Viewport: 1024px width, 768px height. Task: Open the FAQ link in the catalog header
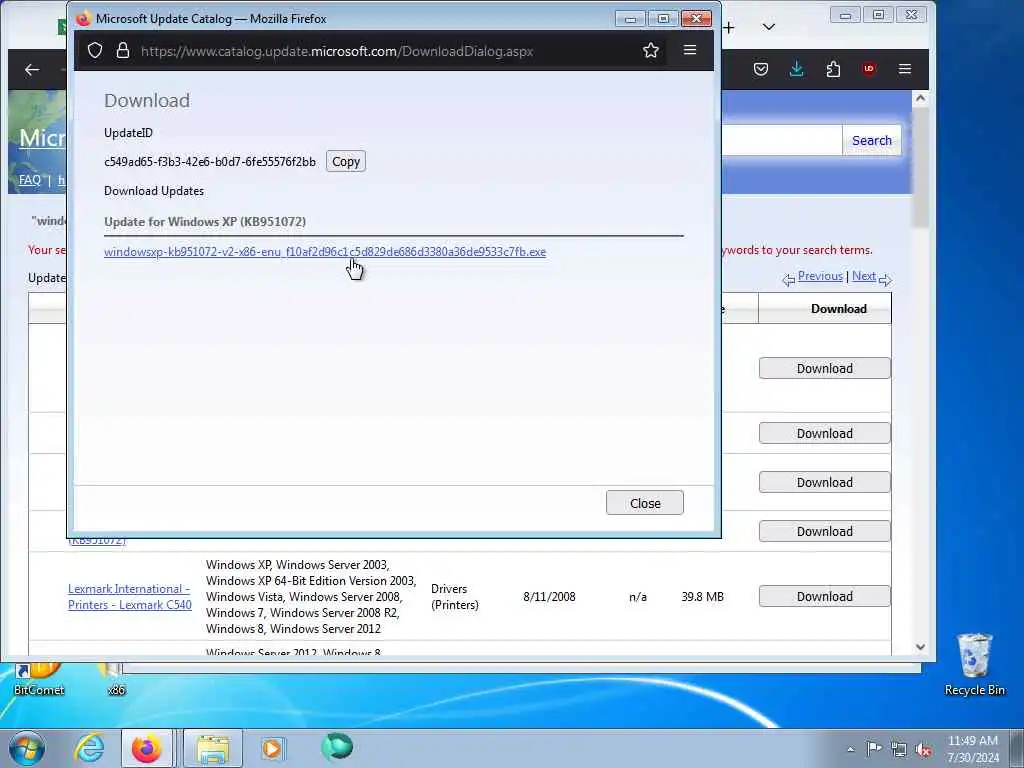point(29,180)
